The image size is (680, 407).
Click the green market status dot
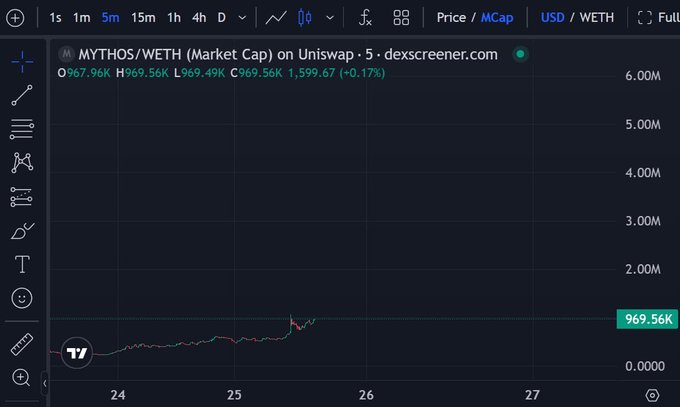tap(520, 54)
